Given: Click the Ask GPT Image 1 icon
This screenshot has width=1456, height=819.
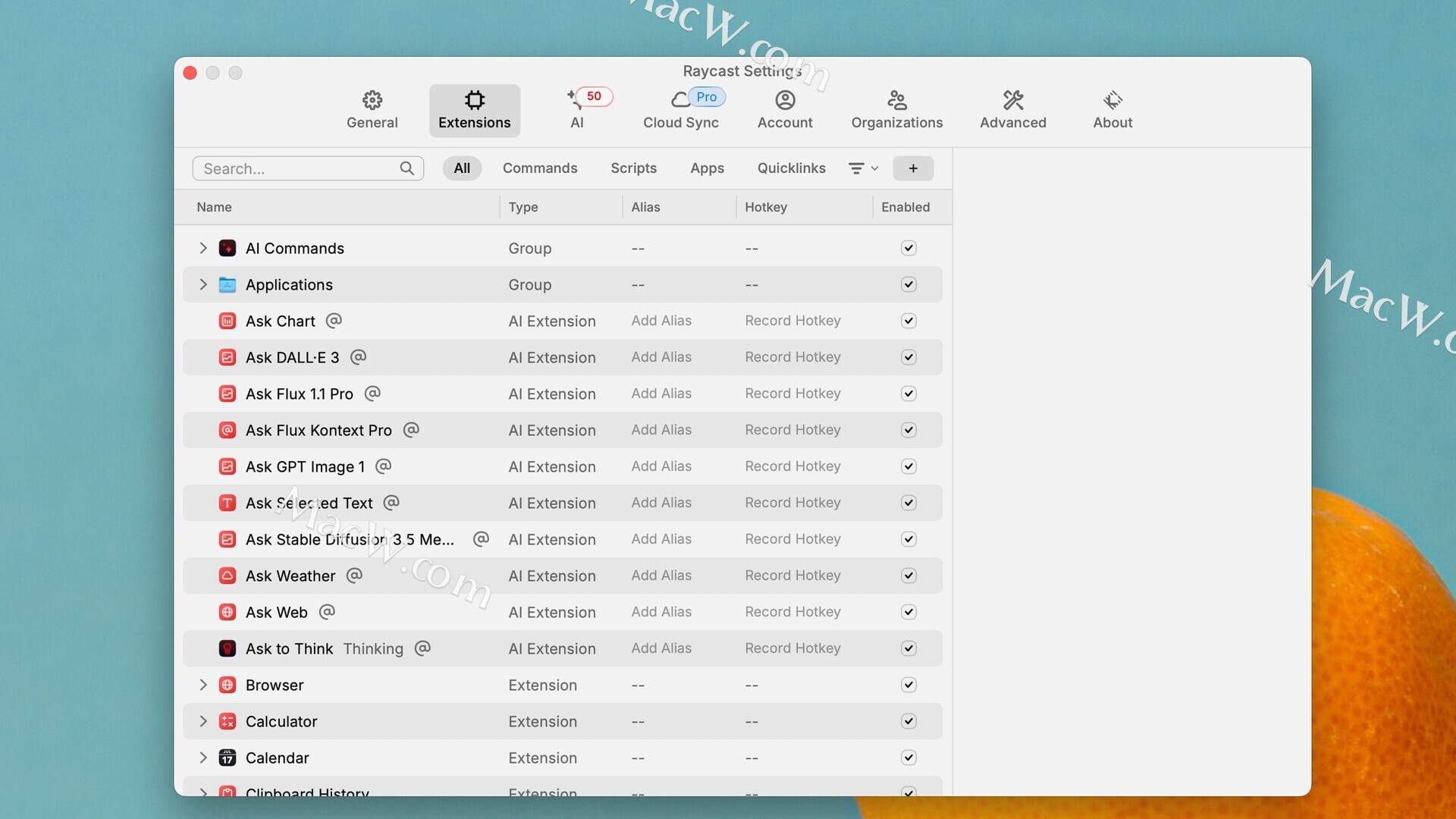Looking at the screenshot, I should (x=227, y=466).
